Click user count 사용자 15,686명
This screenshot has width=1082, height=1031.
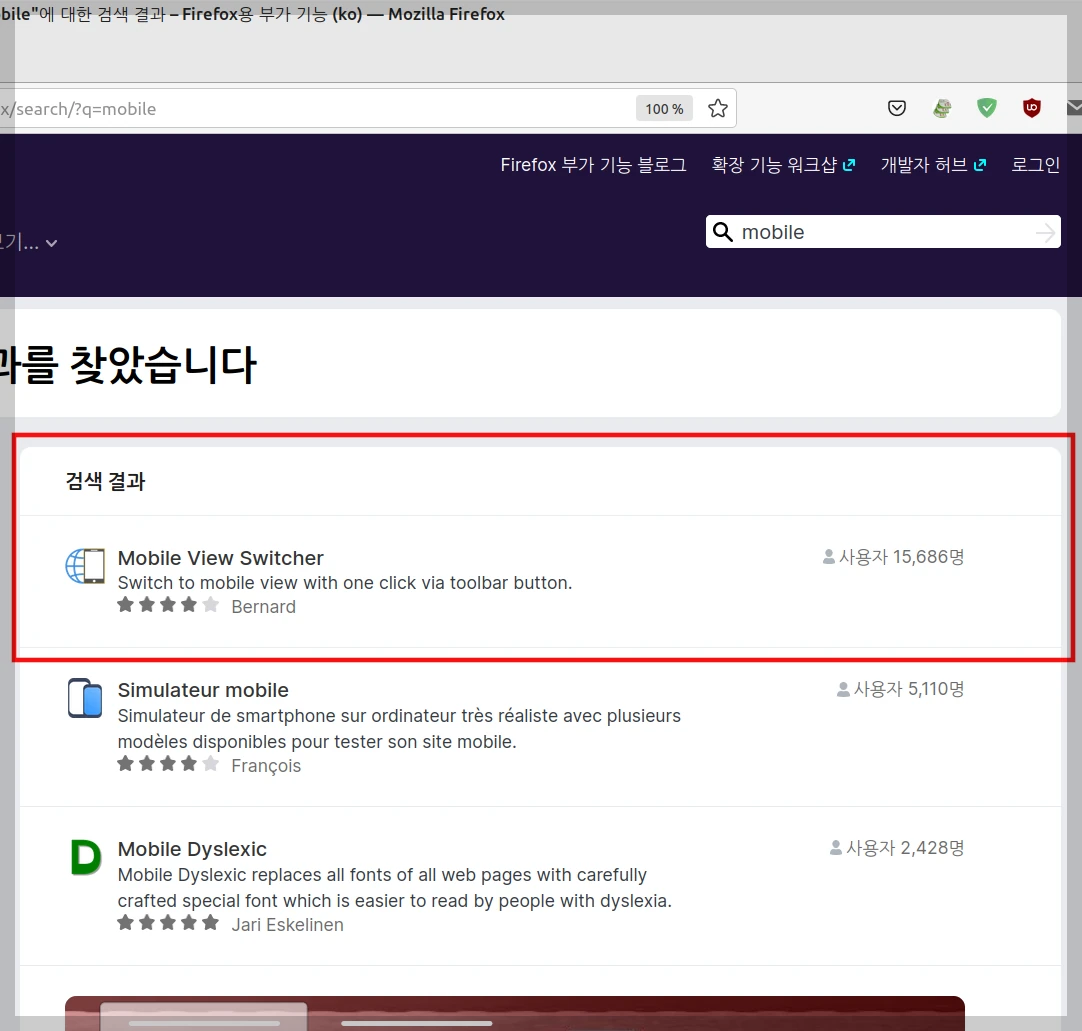coord(894,557)
